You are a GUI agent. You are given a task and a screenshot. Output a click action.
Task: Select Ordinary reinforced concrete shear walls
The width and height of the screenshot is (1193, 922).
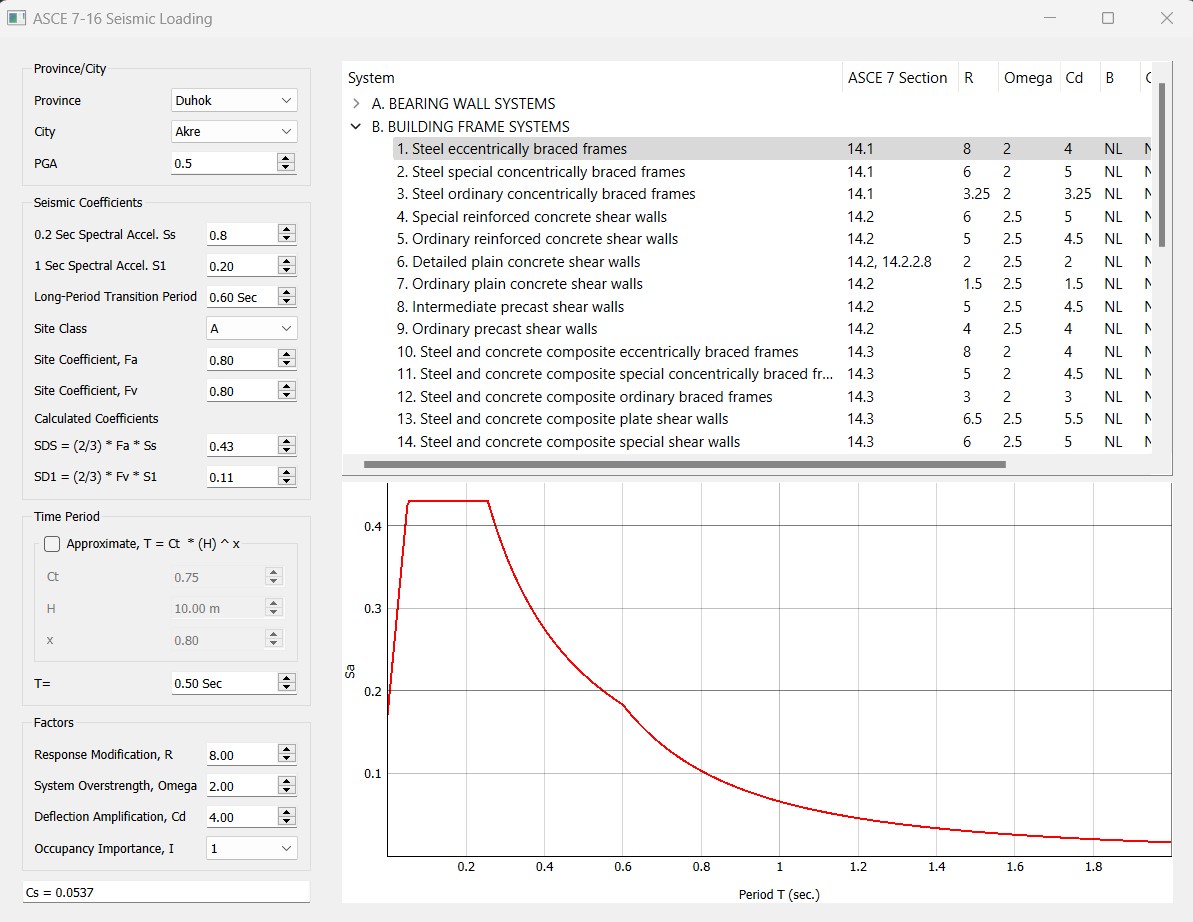pos(771,239)
